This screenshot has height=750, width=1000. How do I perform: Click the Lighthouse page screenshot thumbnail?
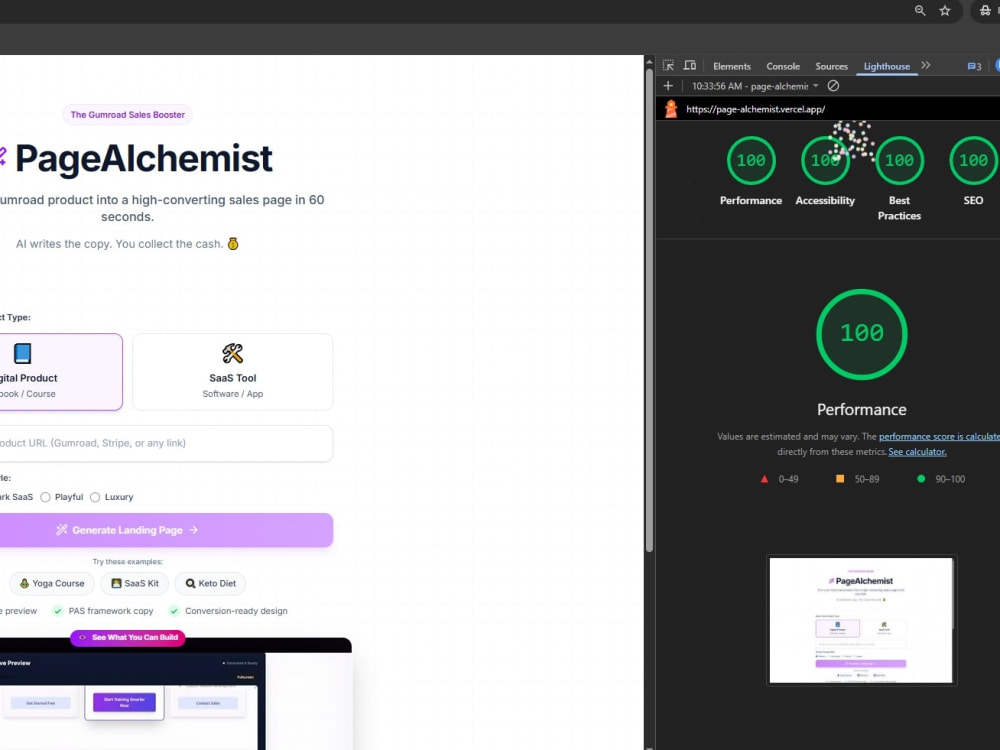tap(861, 620)
